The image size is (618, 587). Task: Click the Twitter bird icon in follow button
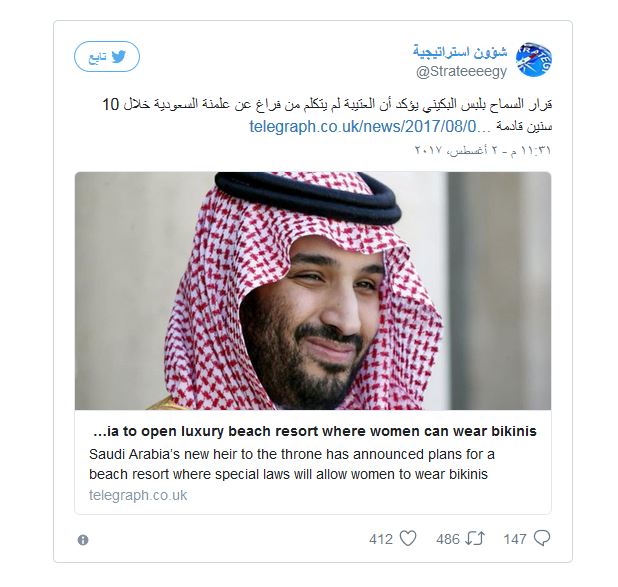[x=119, y=57]
